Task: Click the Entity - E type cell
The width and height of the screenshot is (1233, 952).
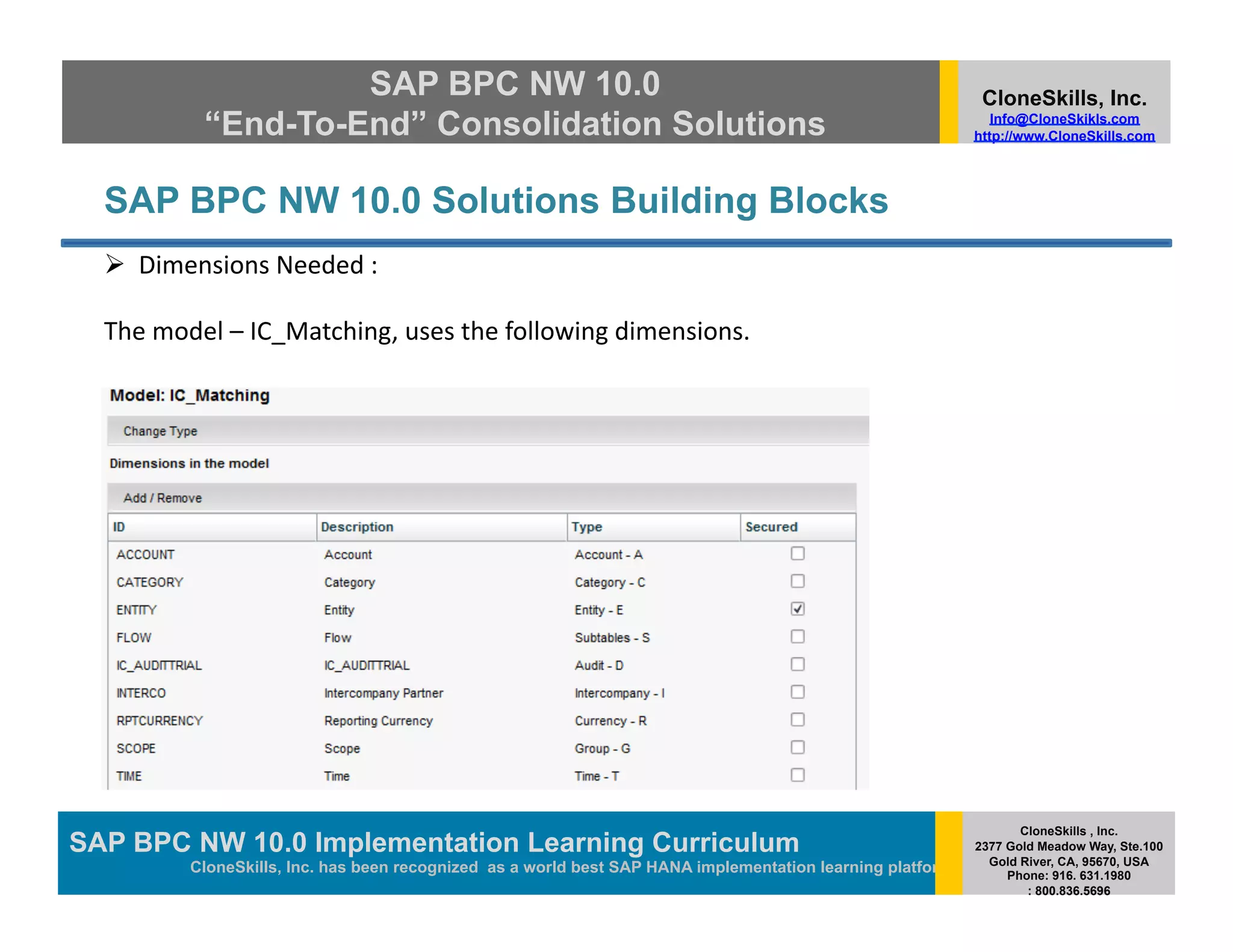Action: pyautogui.click(x=599, y=610)
